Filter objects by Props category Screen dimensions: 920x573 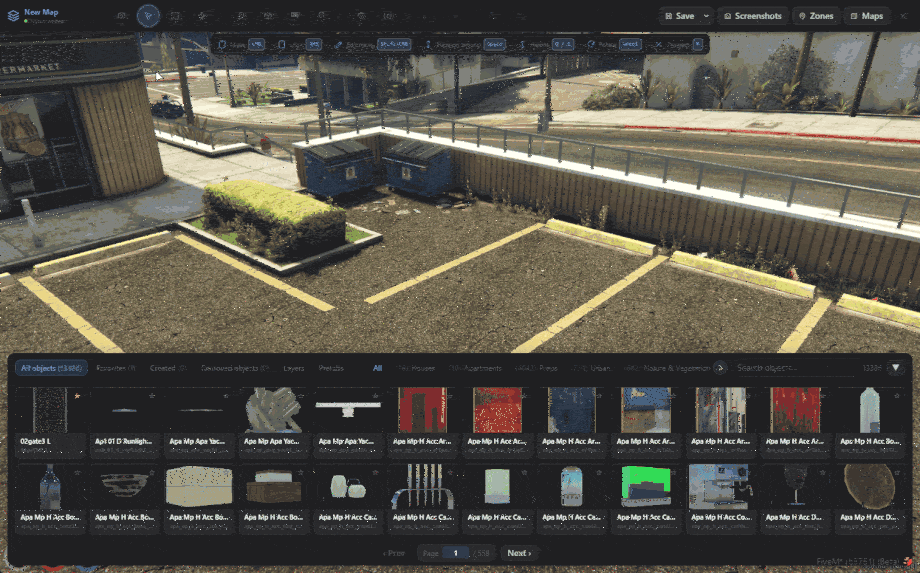(x=536, y=368)
